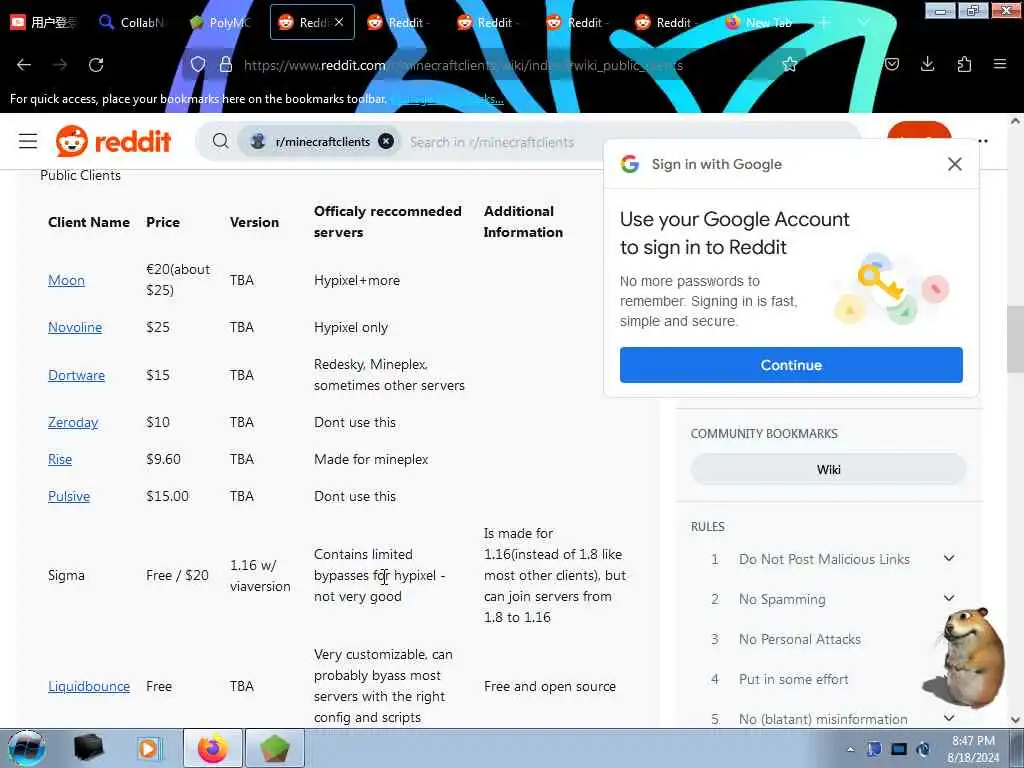Remove the r/minecraftclients search filter
This screenshot has width=1024, height=768.
[386, 141]
